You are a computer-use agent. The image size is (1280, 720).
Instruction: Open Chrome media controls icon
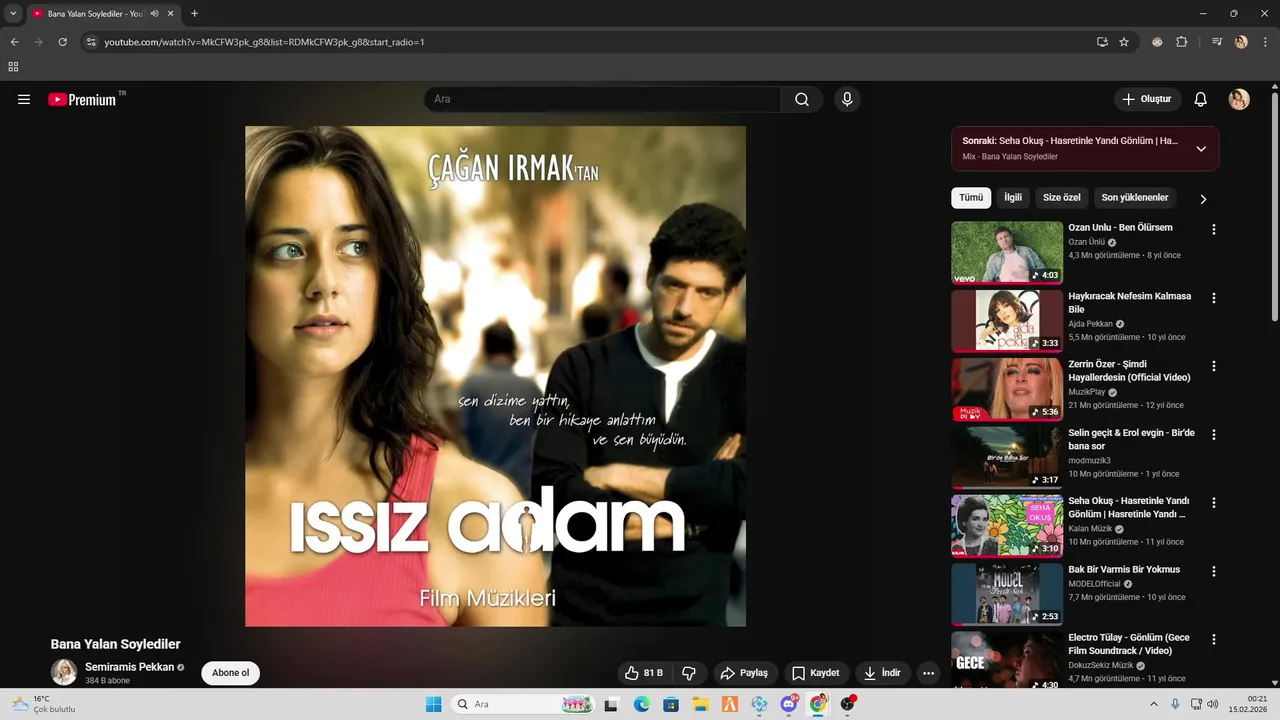(1217, 42)
